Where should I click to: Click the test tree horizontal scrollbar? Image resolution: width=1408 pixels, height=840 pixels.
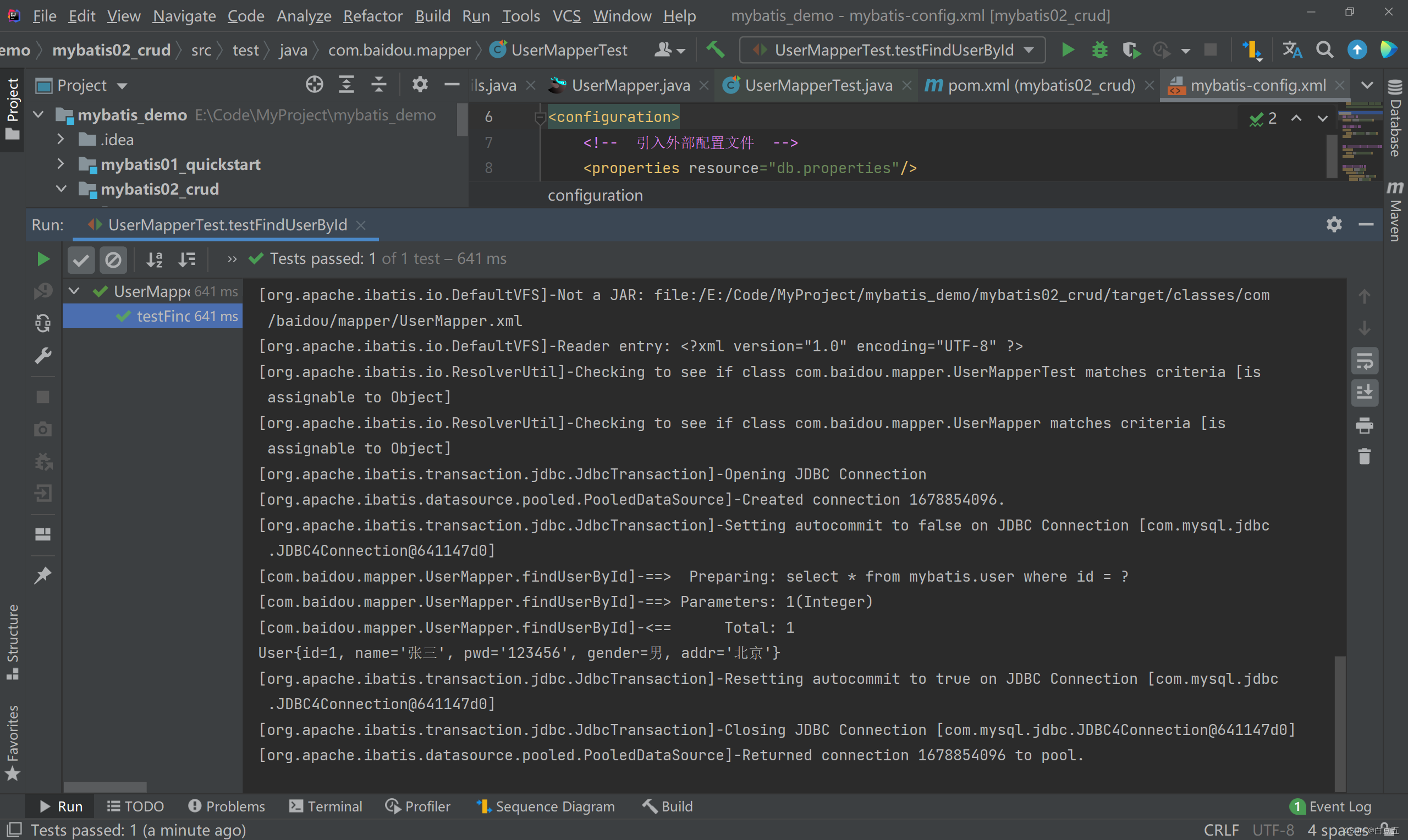point(105,787)
